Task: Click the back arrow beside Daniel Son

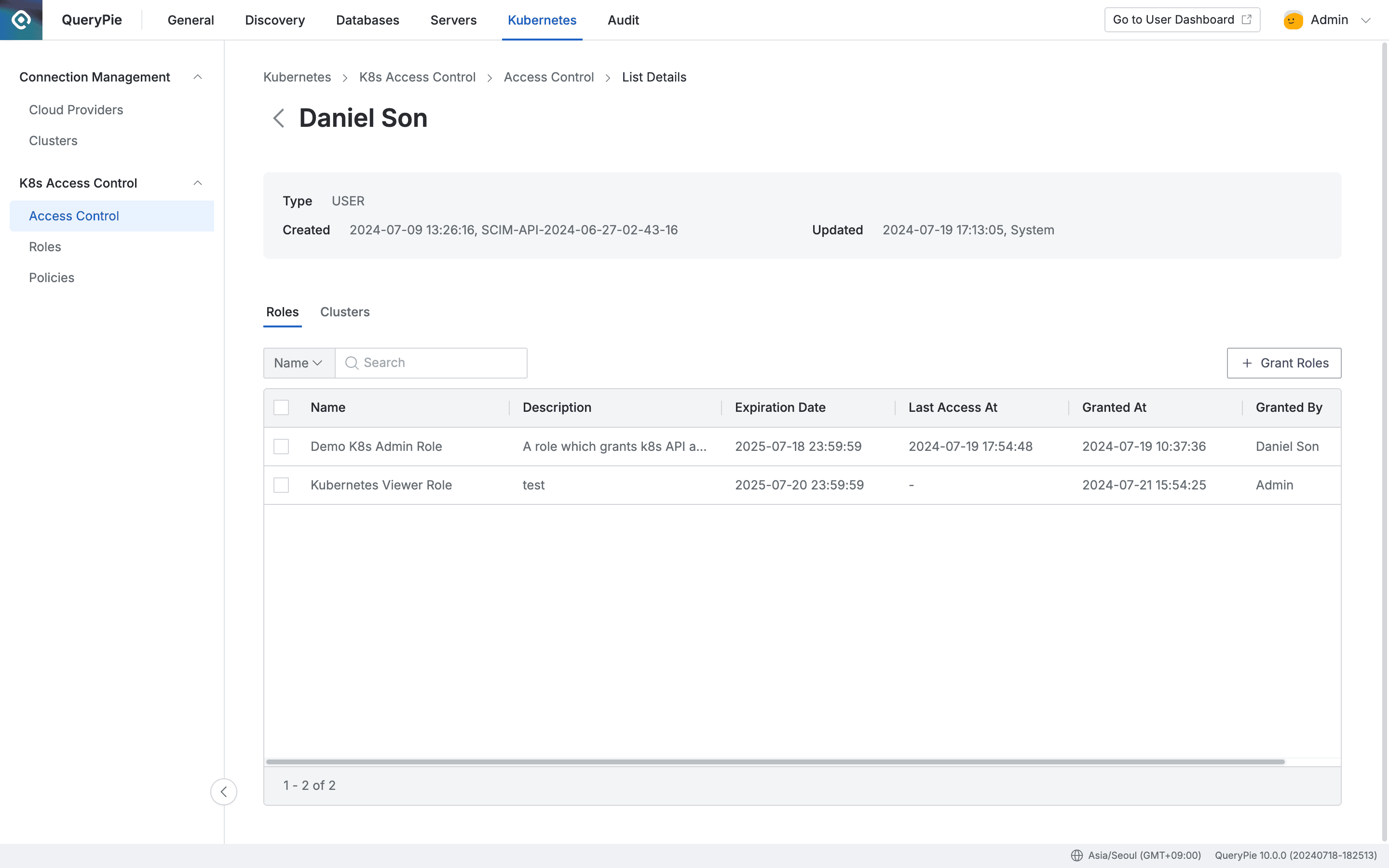Action: (x=280, y=118)
